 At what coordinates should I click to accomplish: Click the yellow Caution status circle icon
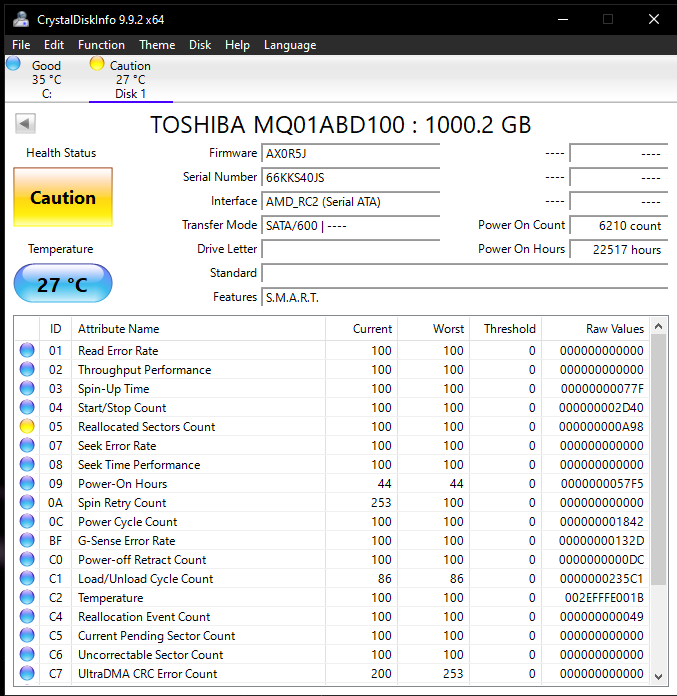[96, 63]
